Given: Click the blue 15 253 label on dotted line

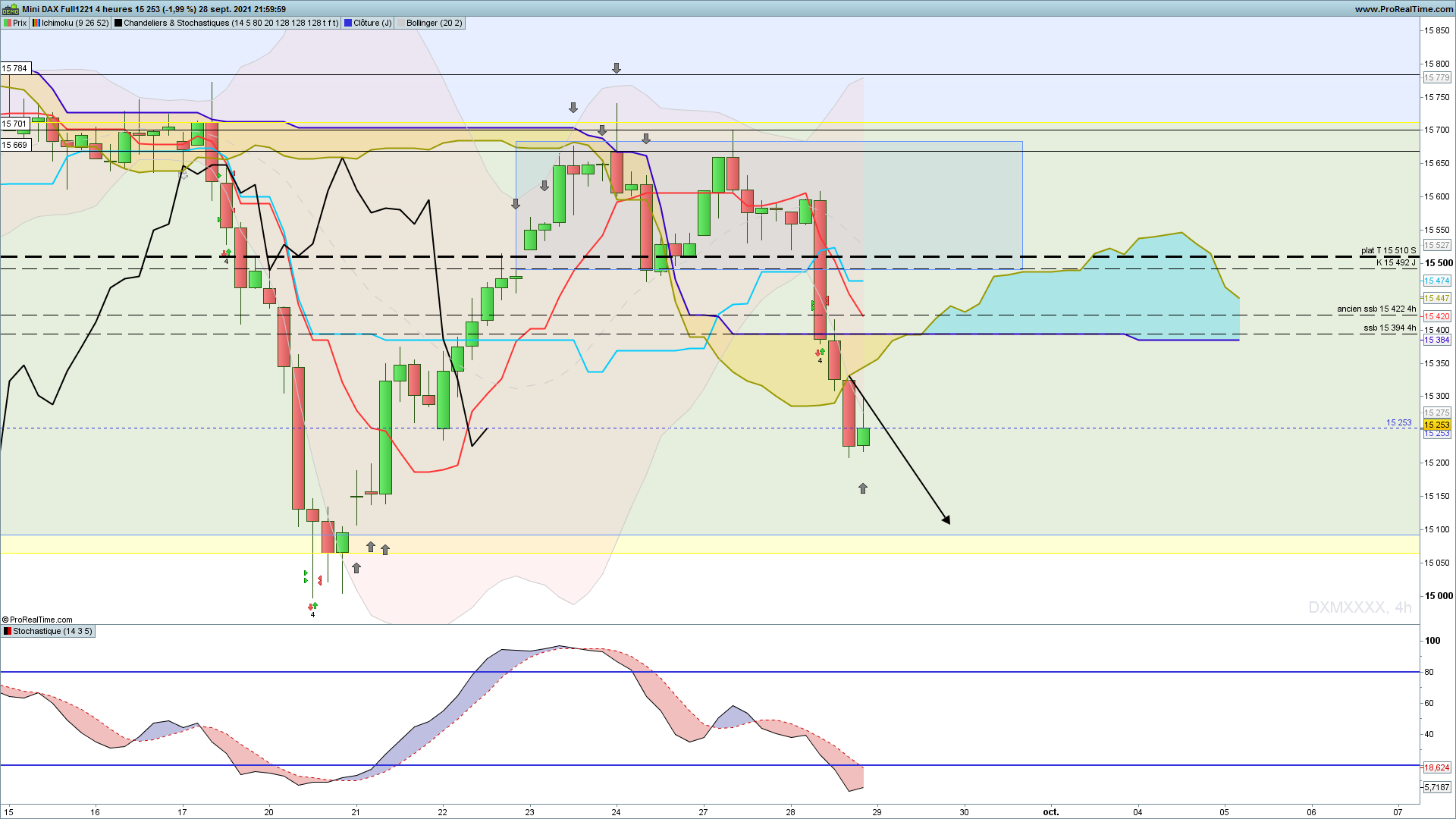Looking at the screenshot, I should pos(1399,423).
